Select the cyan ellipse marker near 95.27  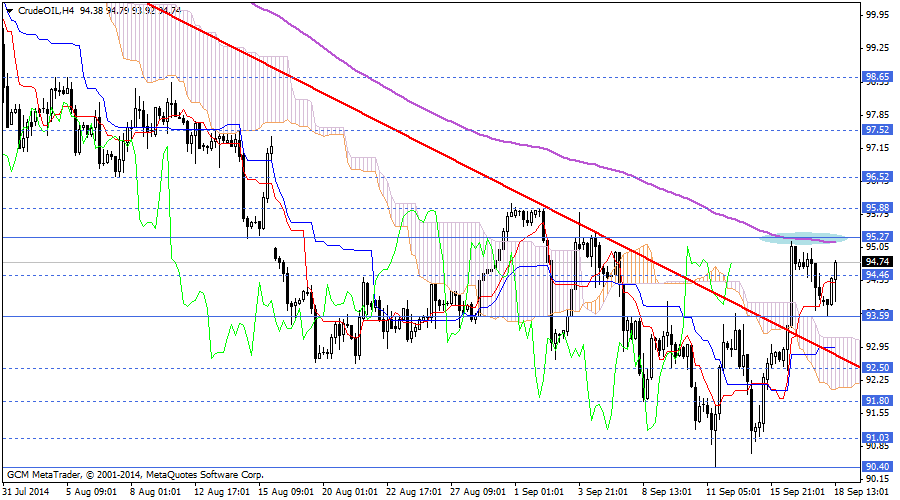click(802, 238)
